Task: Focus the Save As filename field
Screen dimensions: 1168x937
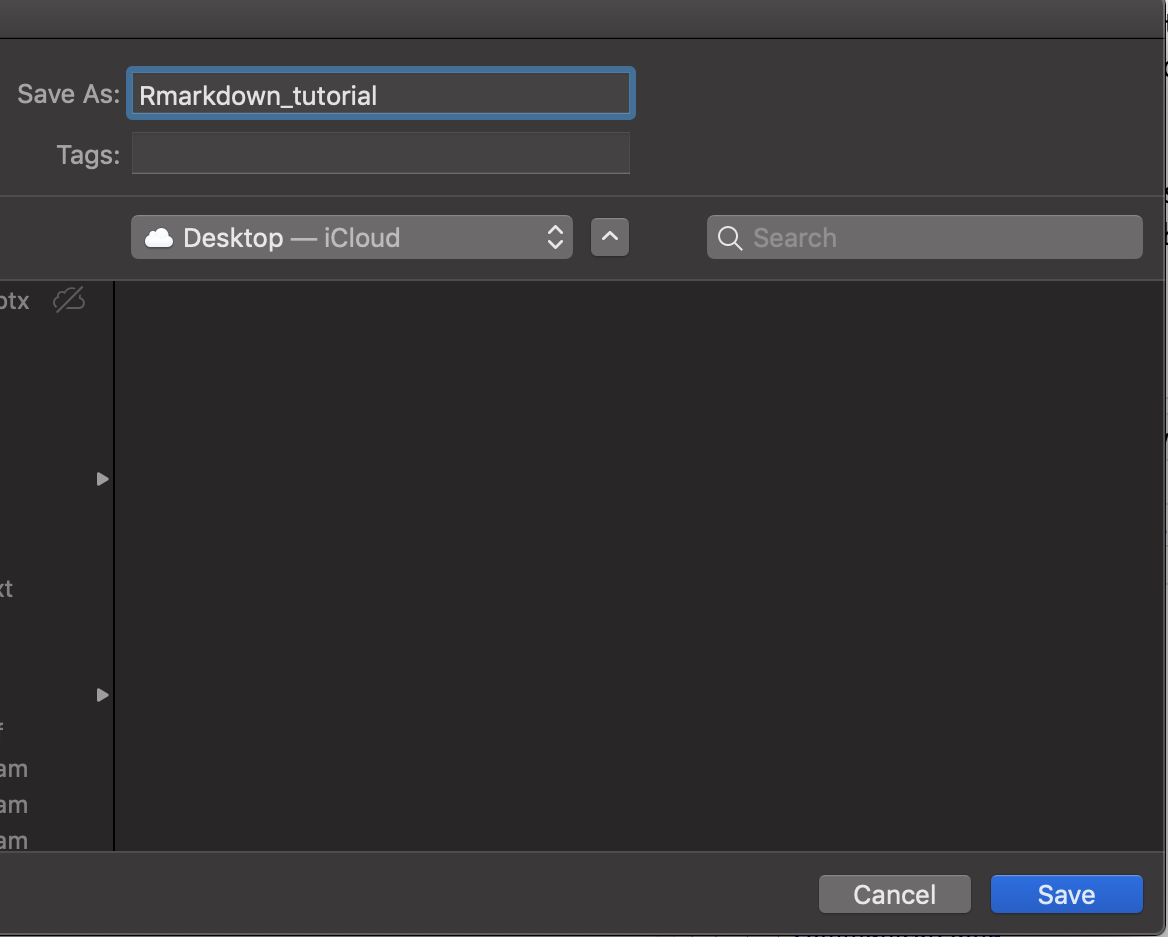Action: click(380, 95)
